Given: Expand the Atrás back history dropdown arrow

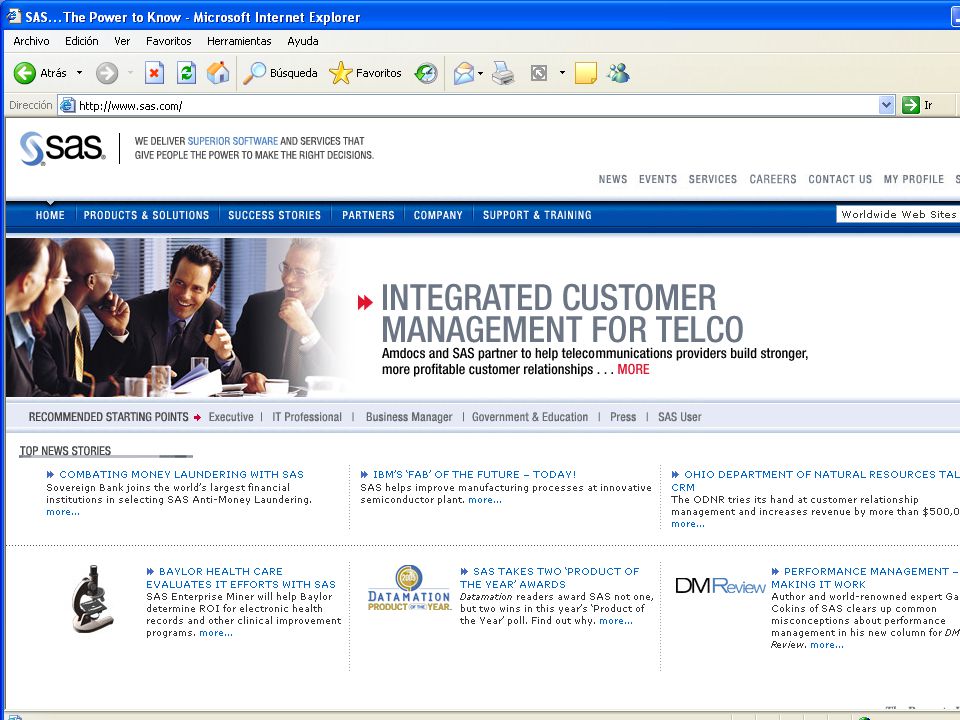Looking at the screenshot, I should [80, 73].
